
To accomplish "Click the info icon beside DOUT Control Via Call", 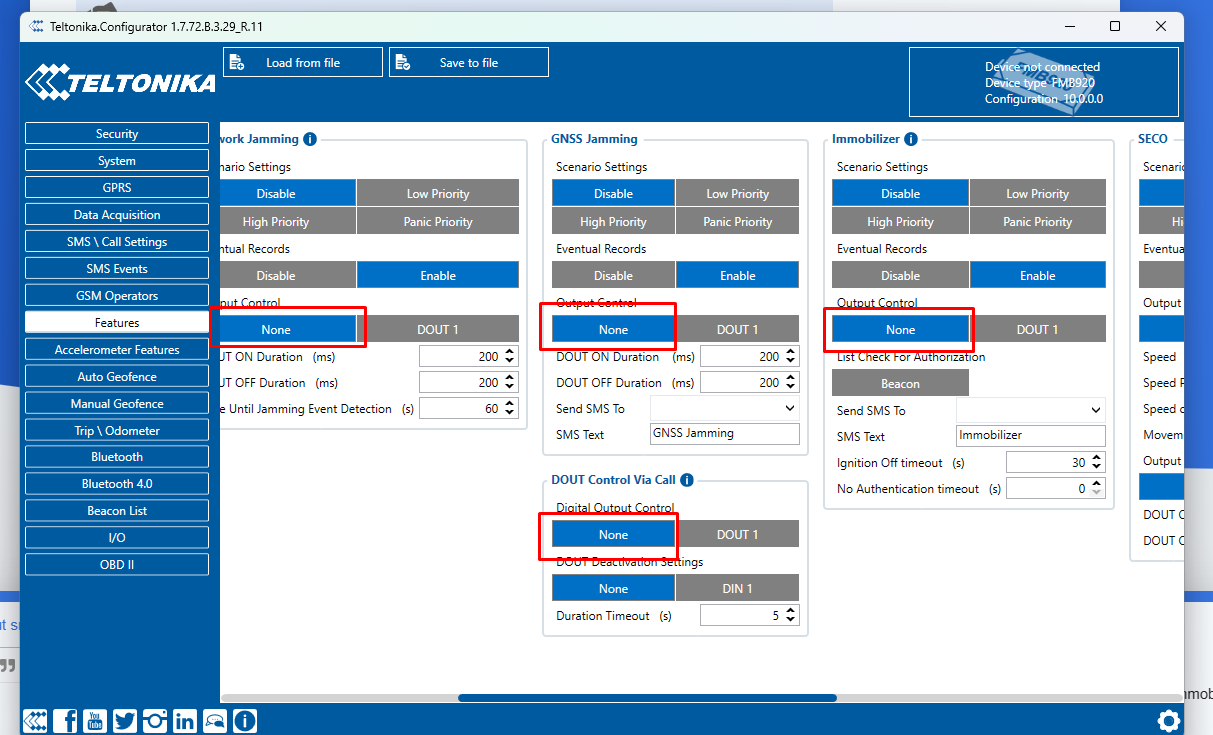I will (x=687, y=480).
